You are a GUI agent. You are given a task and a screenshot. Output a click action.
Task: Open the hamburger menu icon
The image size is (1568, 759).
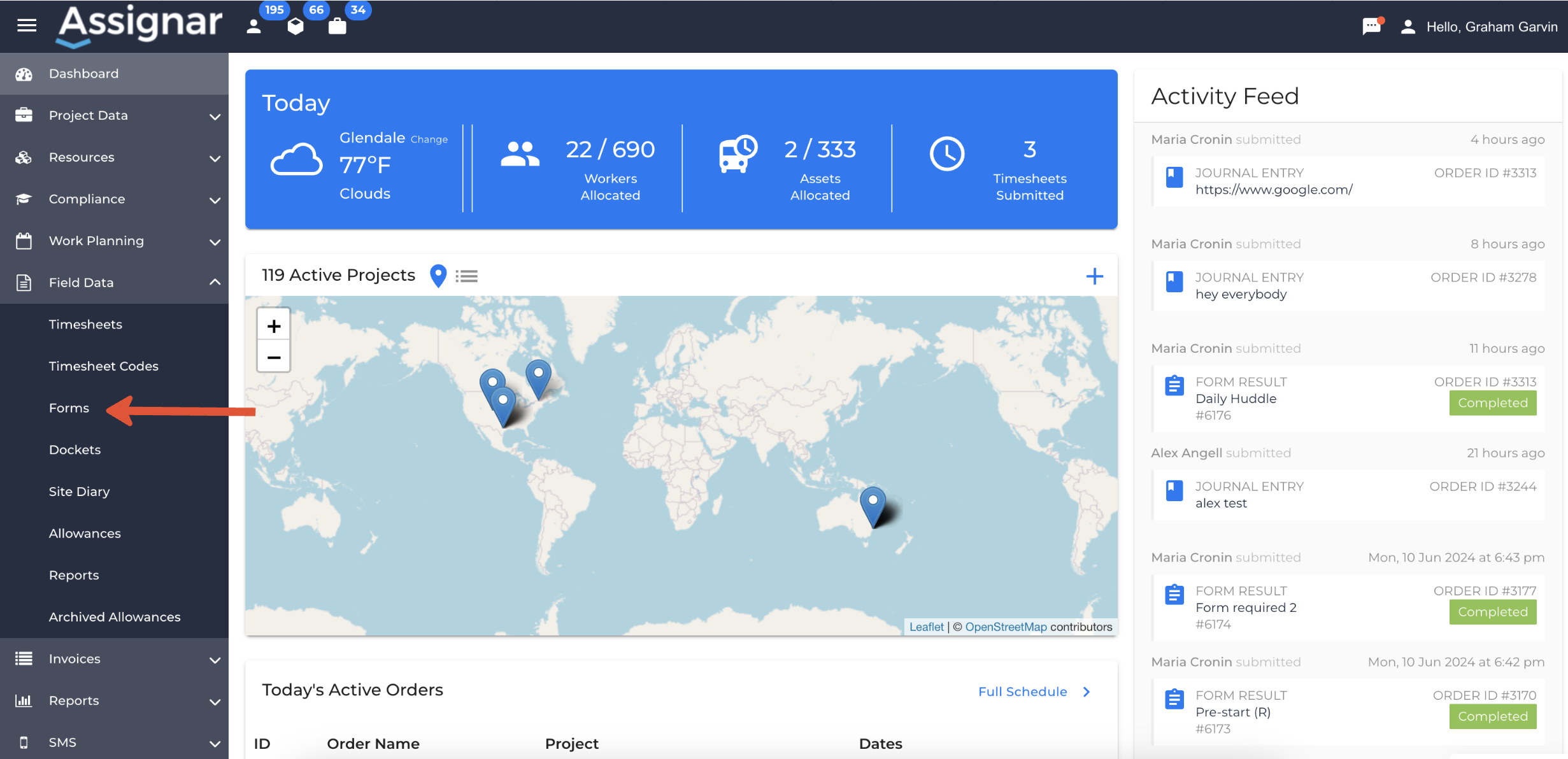[26, 25]
